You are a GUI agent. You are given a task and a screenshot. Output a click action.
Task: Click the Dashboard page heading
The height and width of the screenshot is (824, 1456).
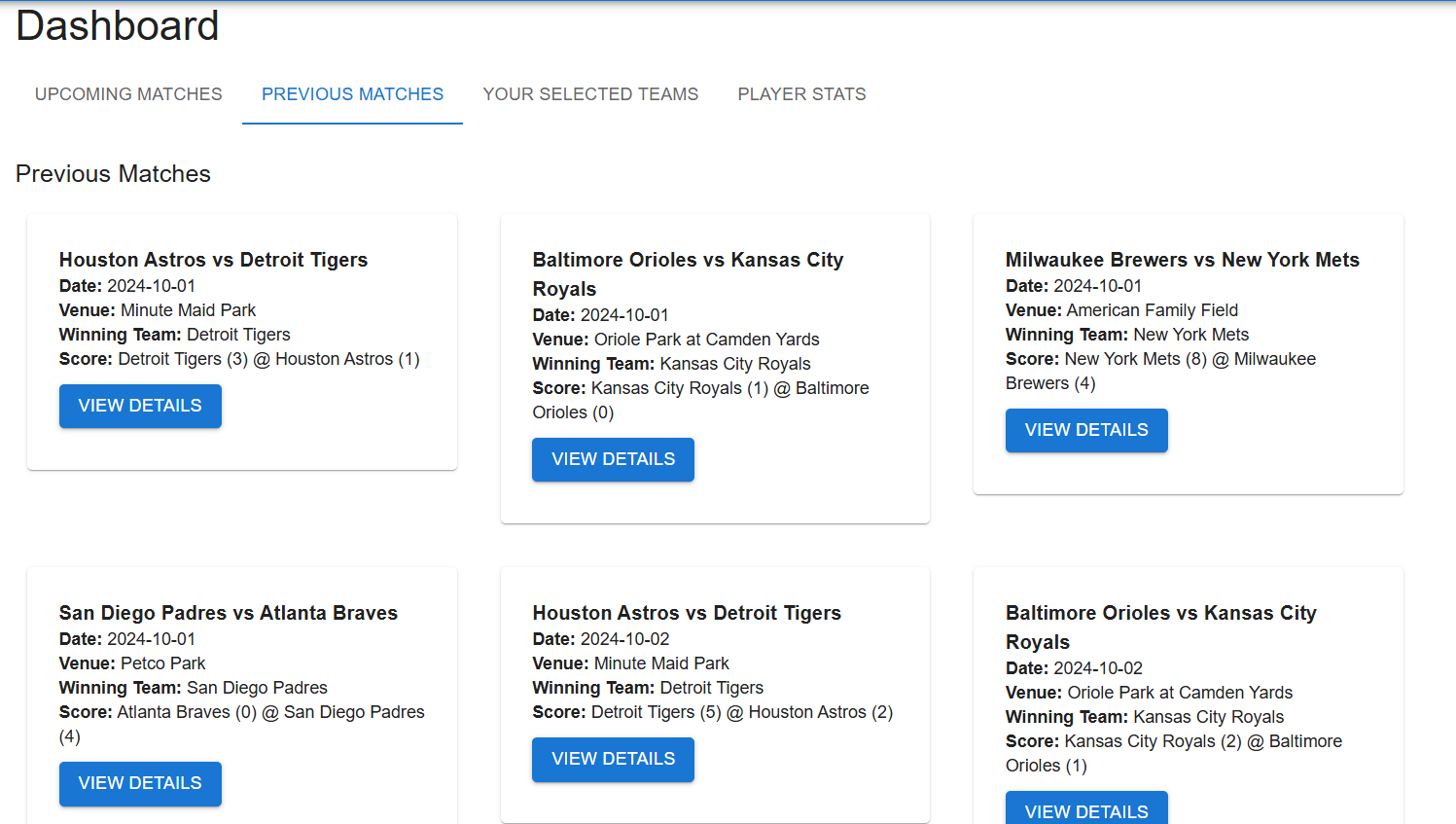118,26
